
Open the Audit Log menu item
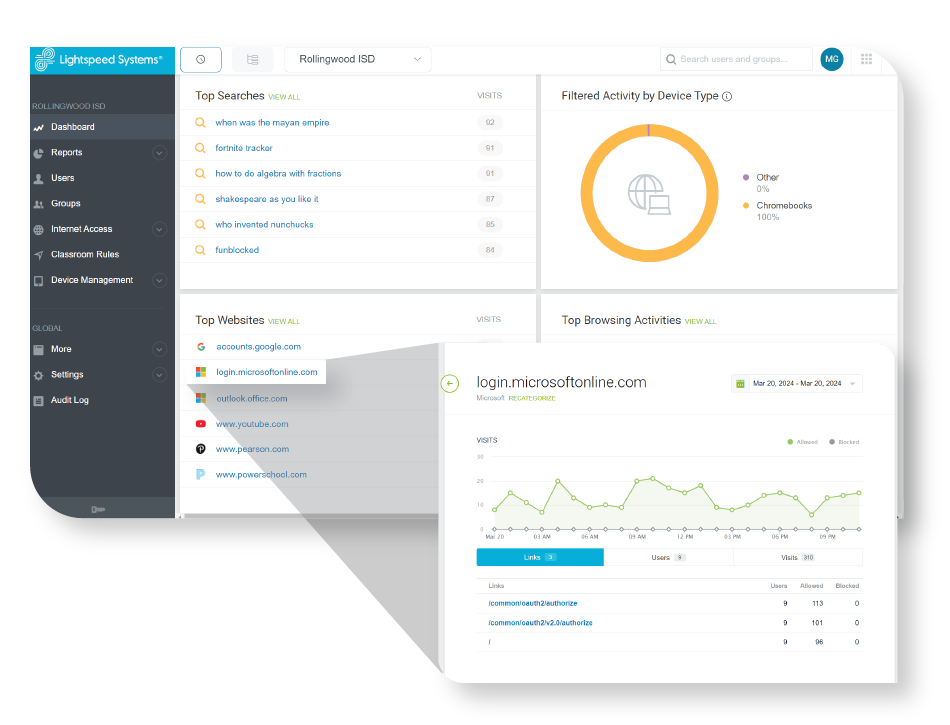click(102, 400)
